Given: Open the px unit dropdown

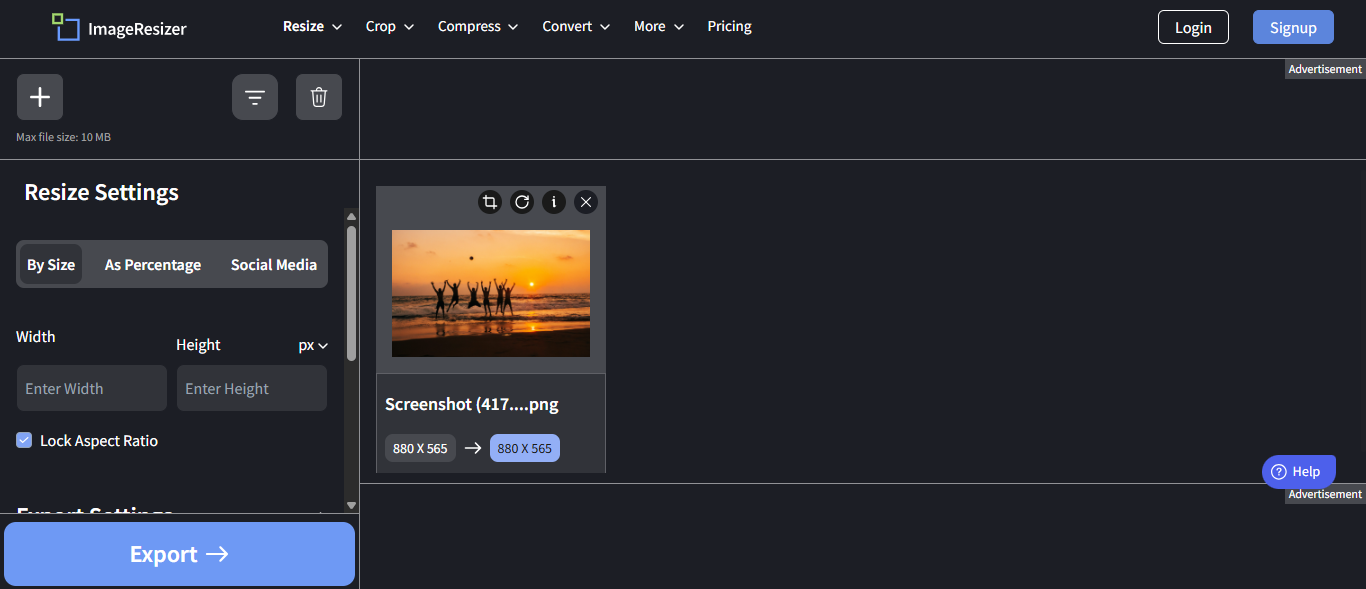Looking at the screenshot, I should point(311,344).
